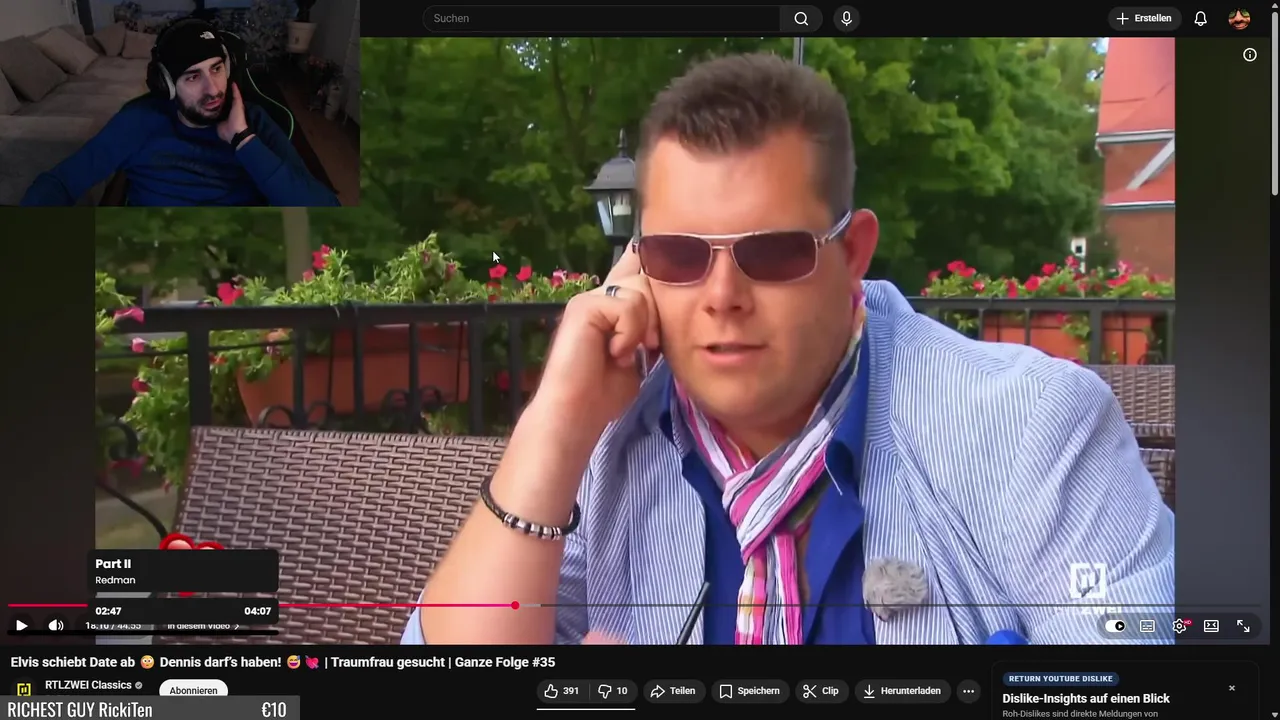
Task: Enter fullscreen with the expand arrows icon
Action: [1243, 626]
